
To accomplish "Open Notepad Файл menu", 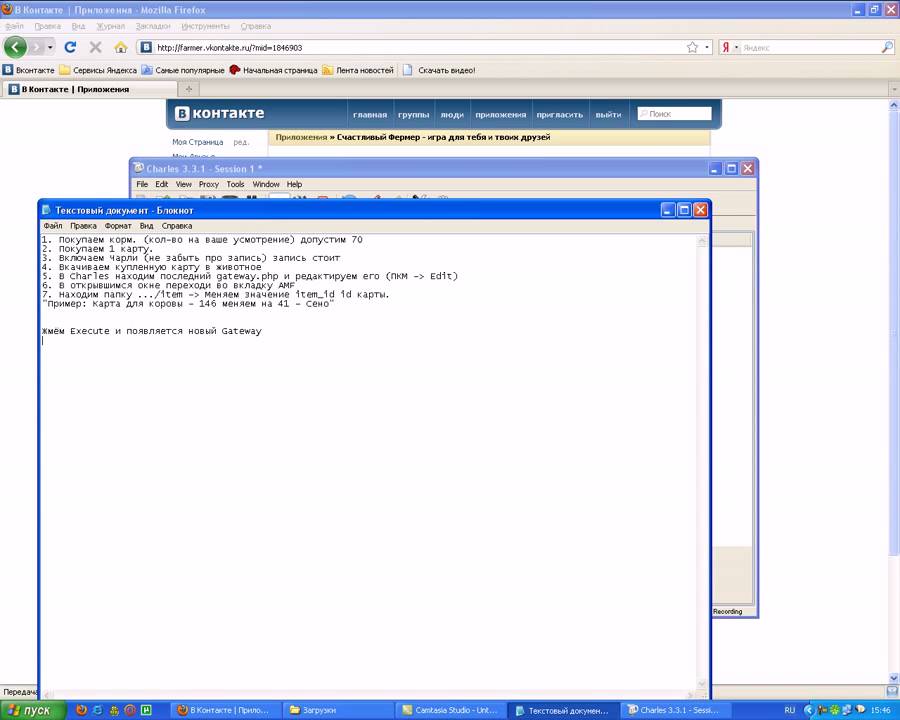I will (x=52, y=226).
